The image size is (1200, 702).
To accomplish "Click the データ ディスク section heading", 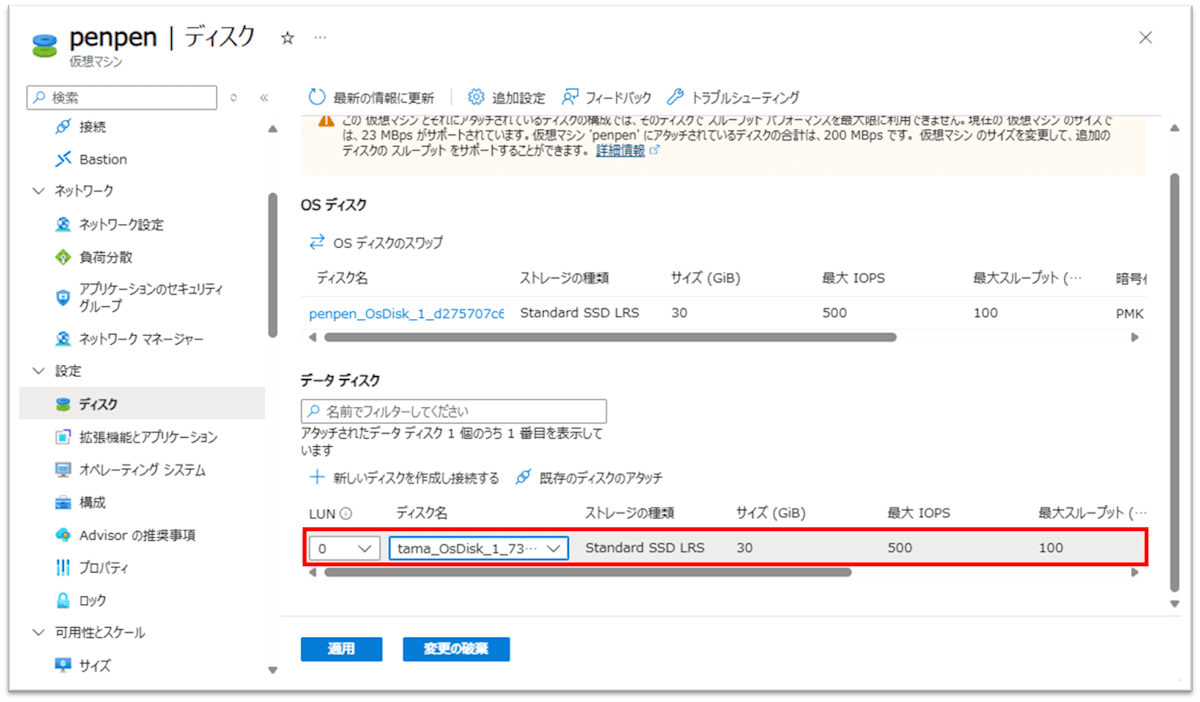I will click(341, 381).
